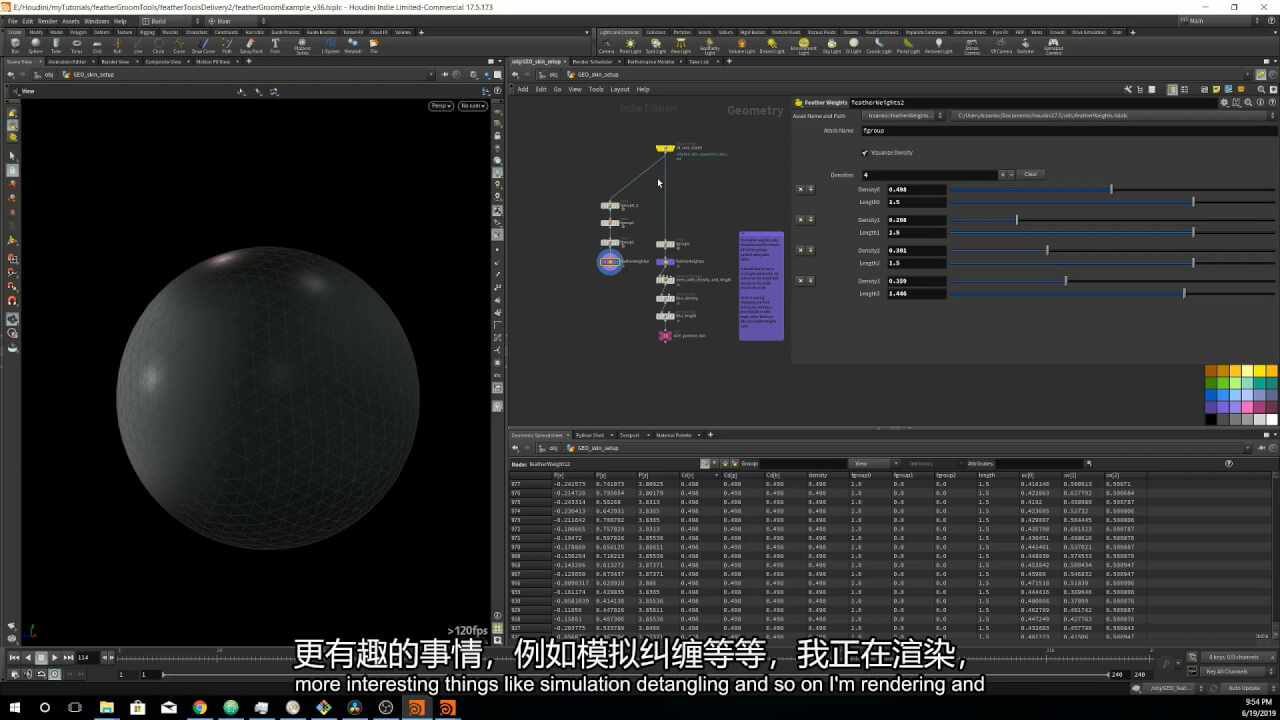This screenshot has width=1280, height=720.
Task: Click the timeline play button
Action: 55,657
